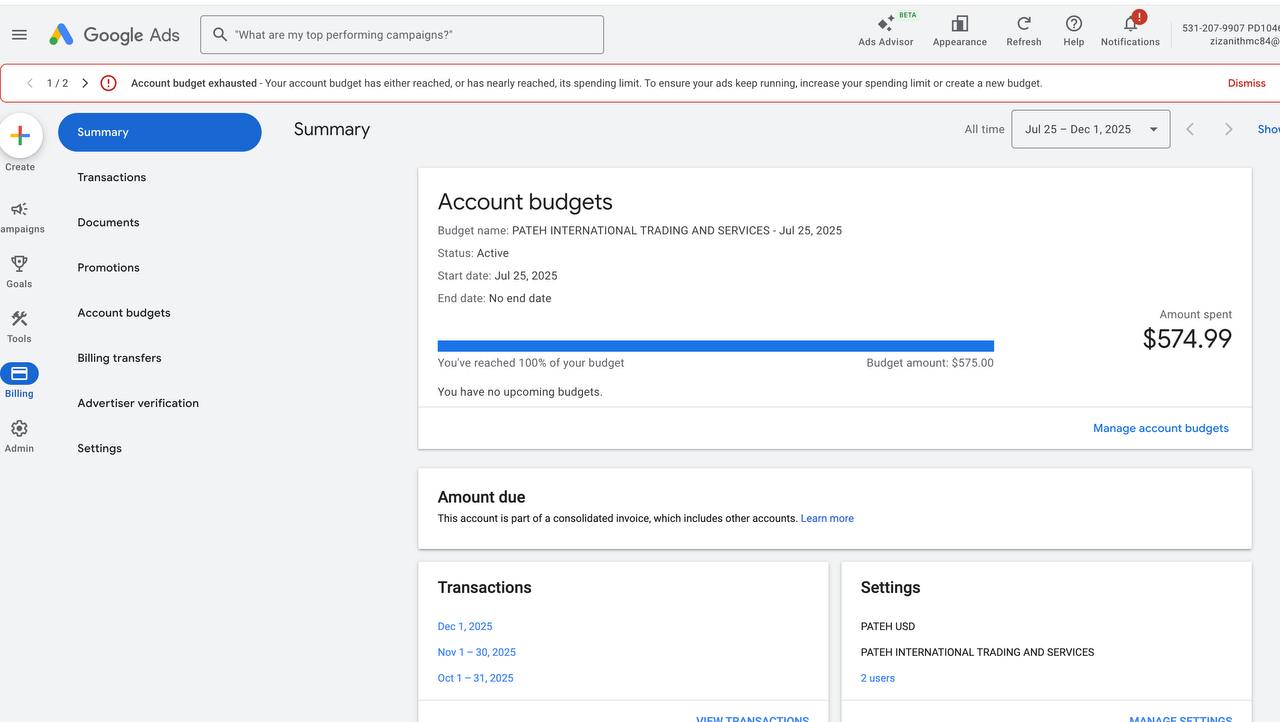1280x722 pixels.
Task: Click Manage account budgets link
Action: [x=1161, y=428]
